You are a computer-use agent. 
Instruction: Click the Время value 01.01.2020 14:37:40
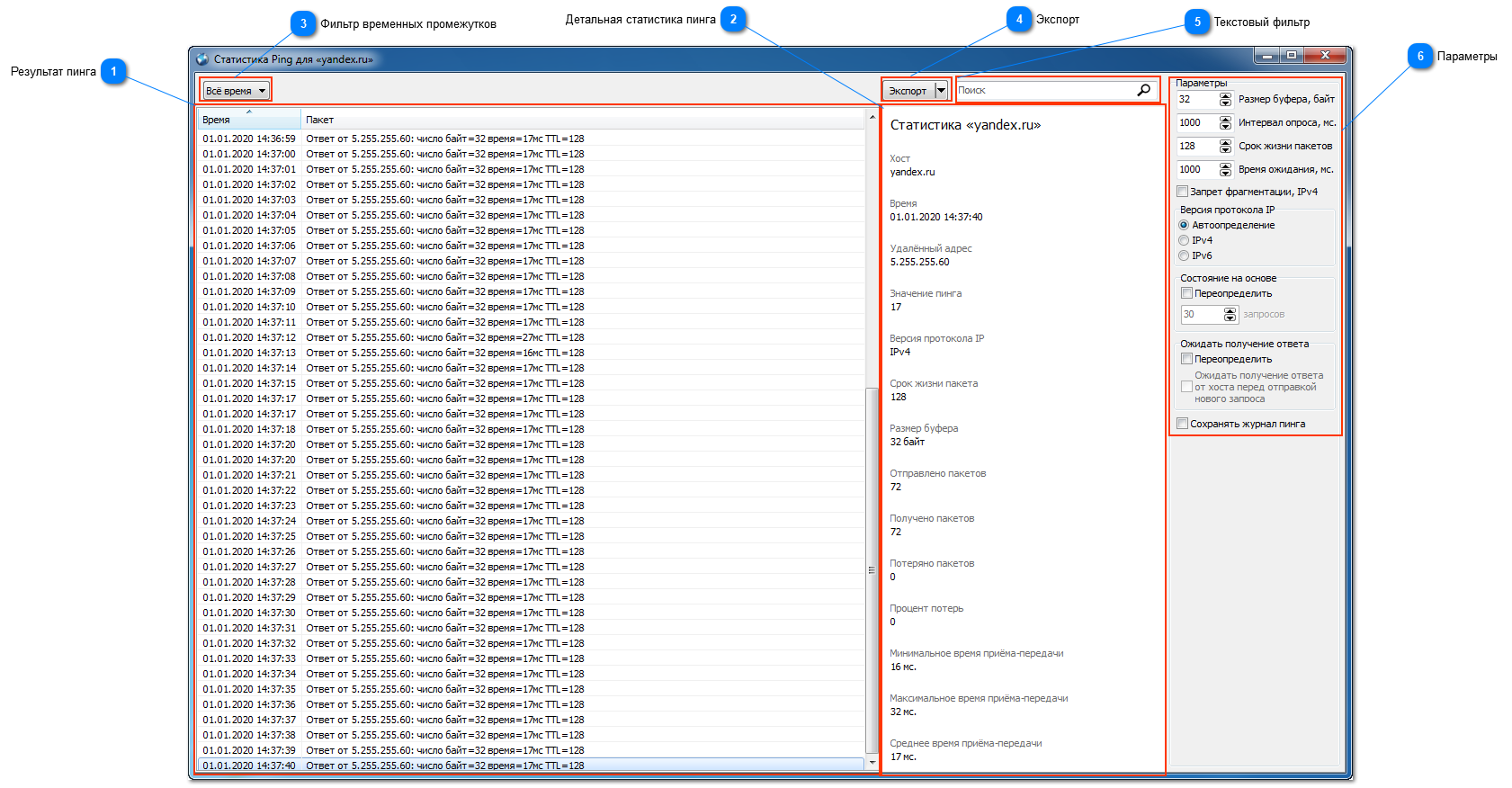pos(936,217)
